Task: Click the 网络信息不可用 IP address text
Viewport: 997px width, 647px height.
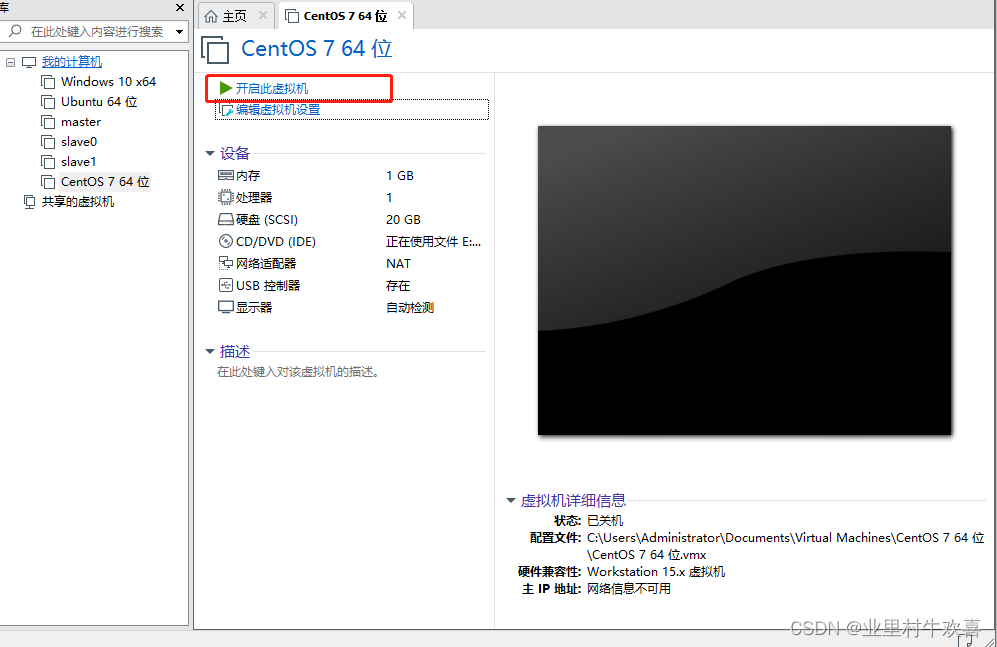Action: [628, 589]
